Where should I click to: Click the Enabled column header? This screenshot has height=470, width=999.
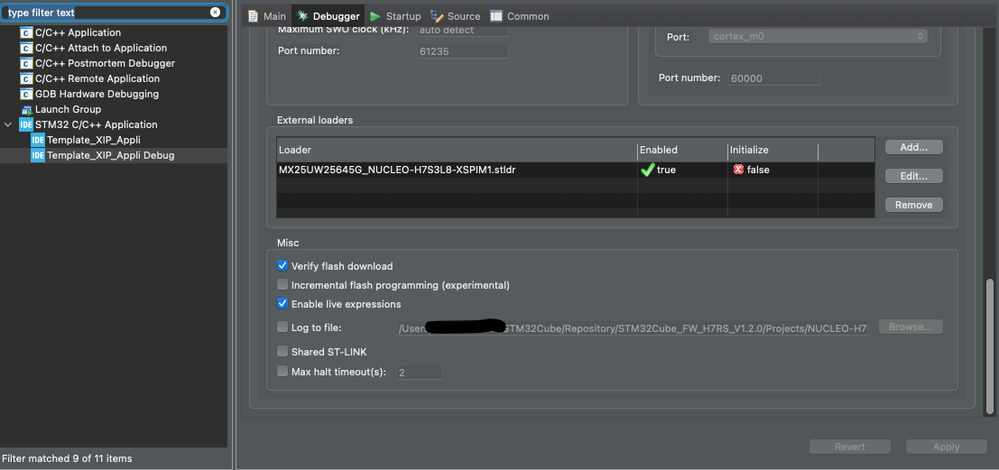[x=682, y=150]
